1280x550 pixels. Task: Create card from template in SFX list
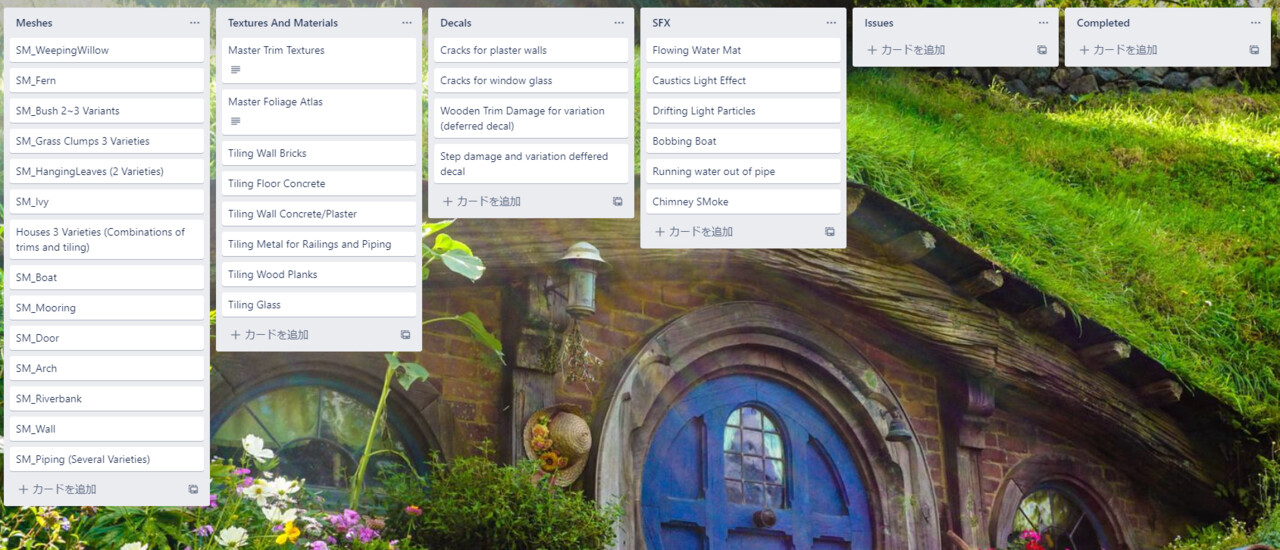pos(829,232)
